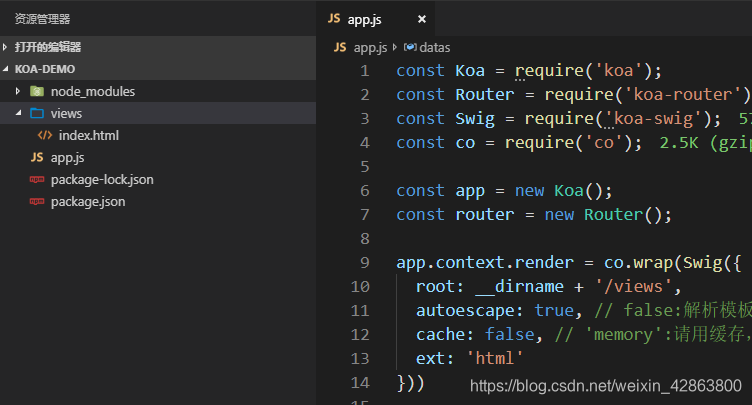
Task: Expand the node_modules folder arrow
Action: click(x=18, y=91)
